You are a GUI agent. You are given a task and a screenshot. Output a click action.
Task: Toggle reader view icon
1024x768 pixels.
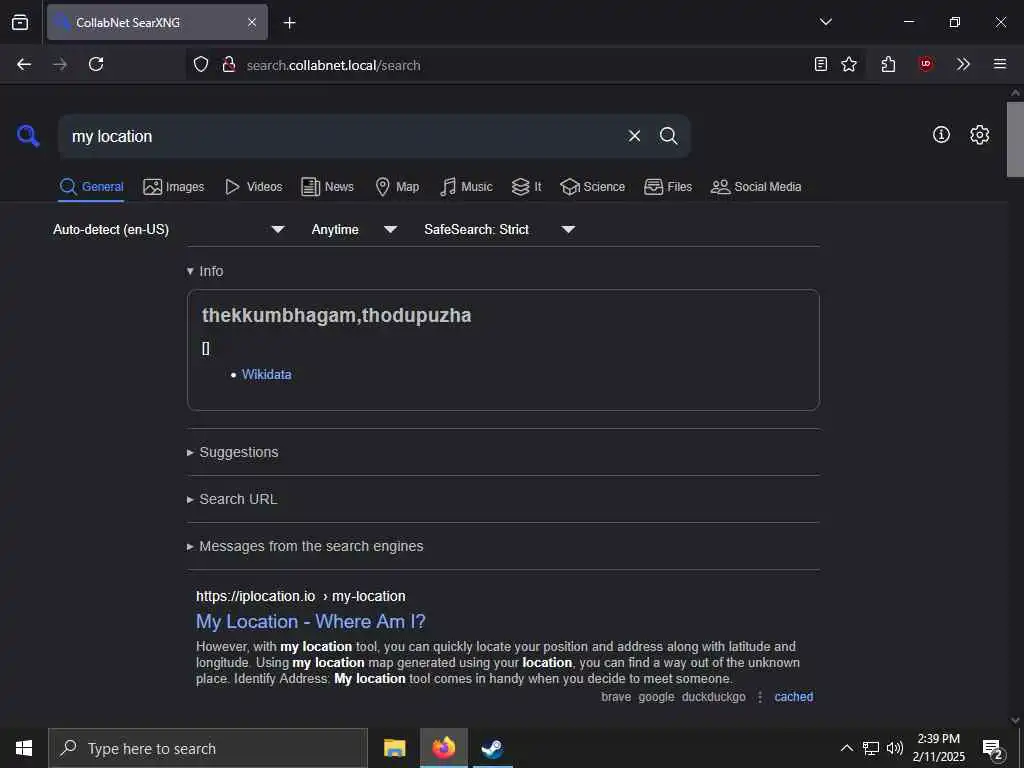click(x=821, y=64)
